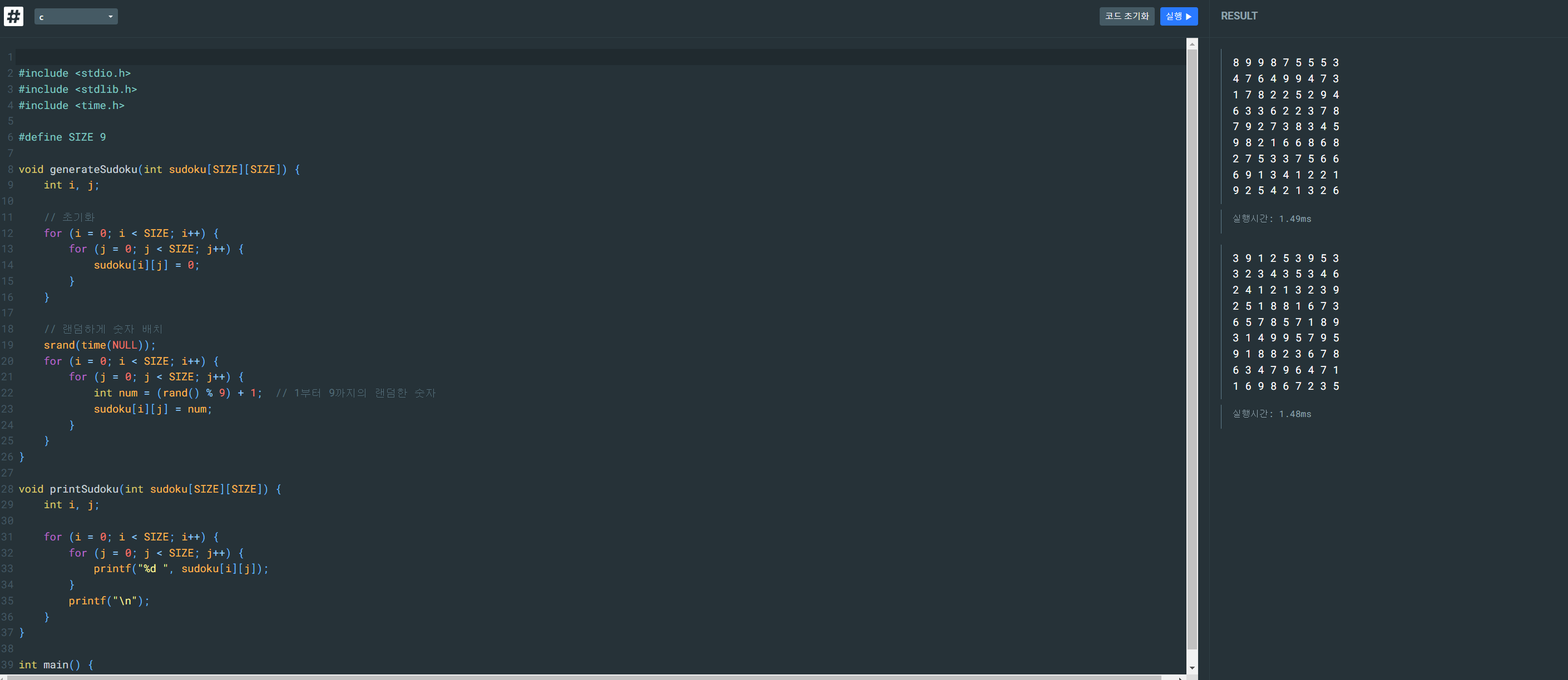
Task: Open the C language dropdown
Action: coord(76,17)
